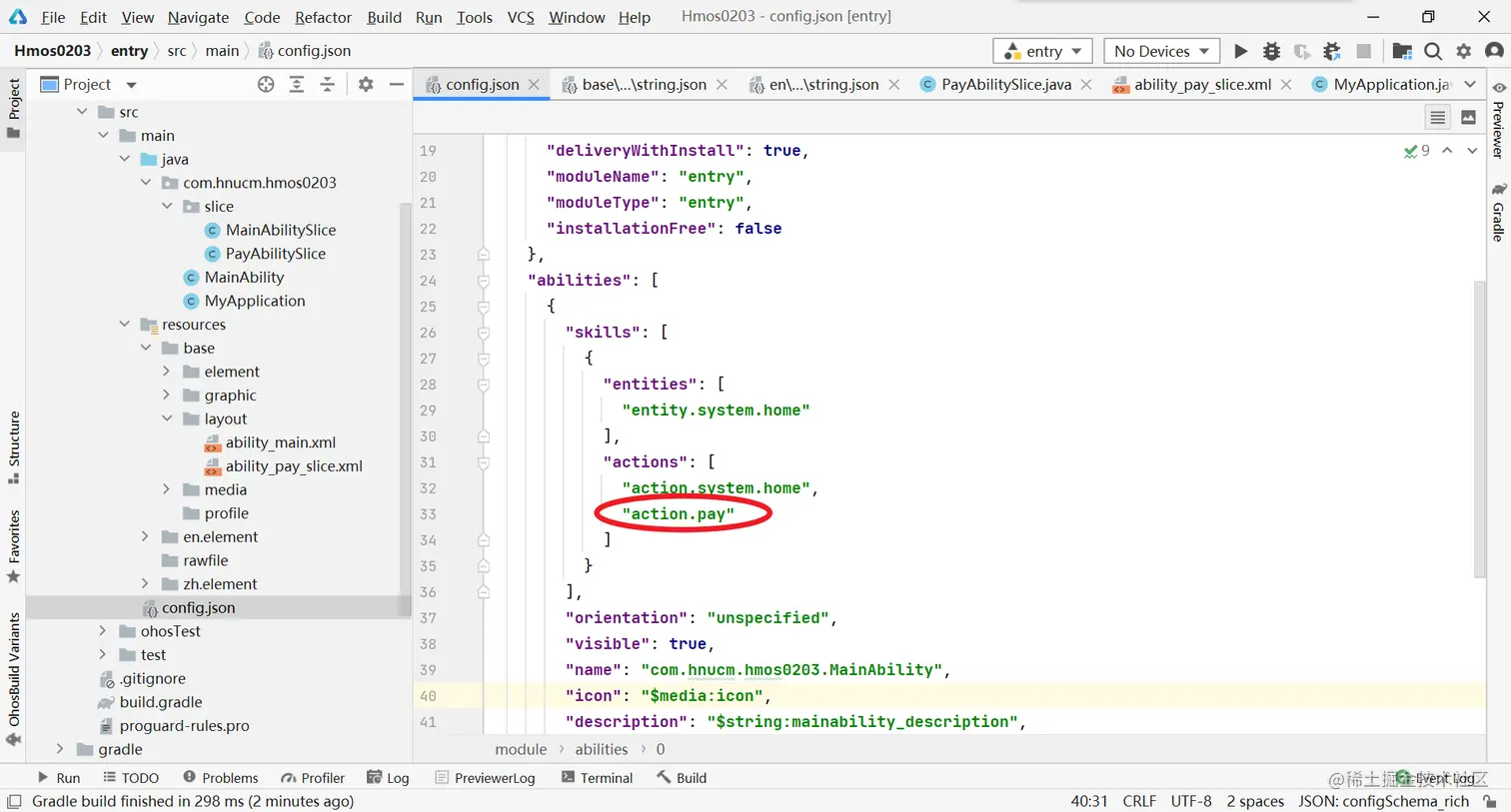The image size is (1511, 812).
Task: Open Project panel options gear
Action: coord(366,85)
